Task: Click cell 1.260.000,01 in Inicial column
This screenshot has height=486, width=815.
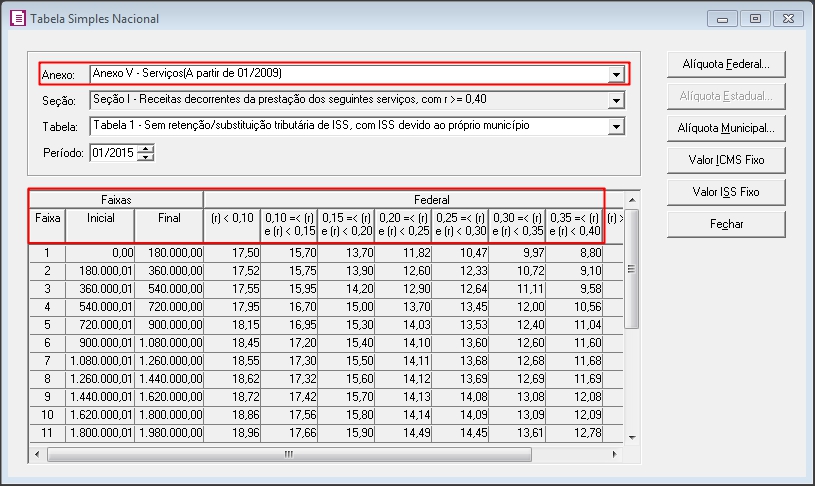Action: 100,379
